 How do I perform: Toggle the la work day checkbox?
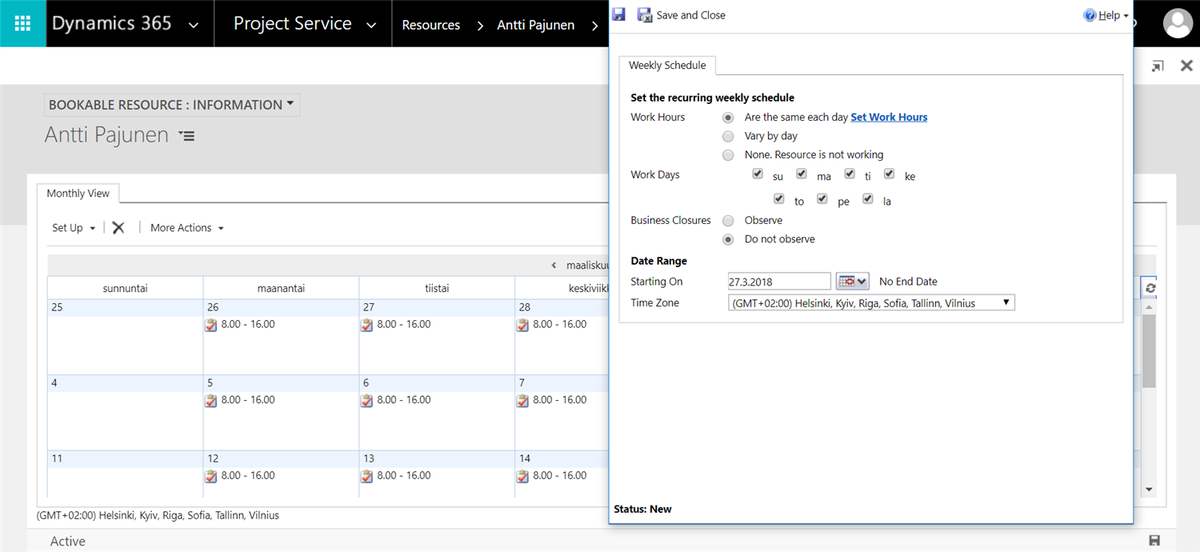(868, 199)
